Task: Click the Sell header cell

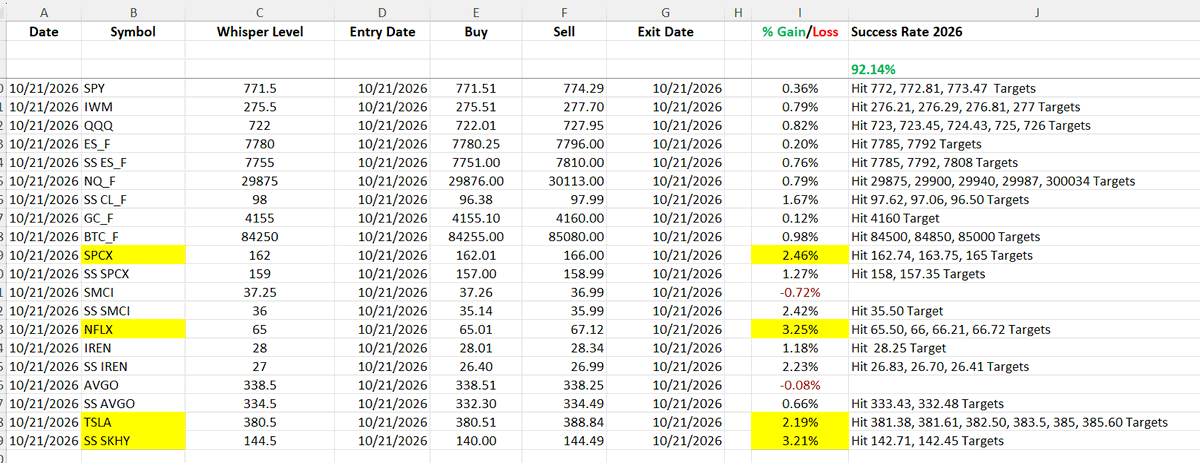Action: tap(564, 32)
